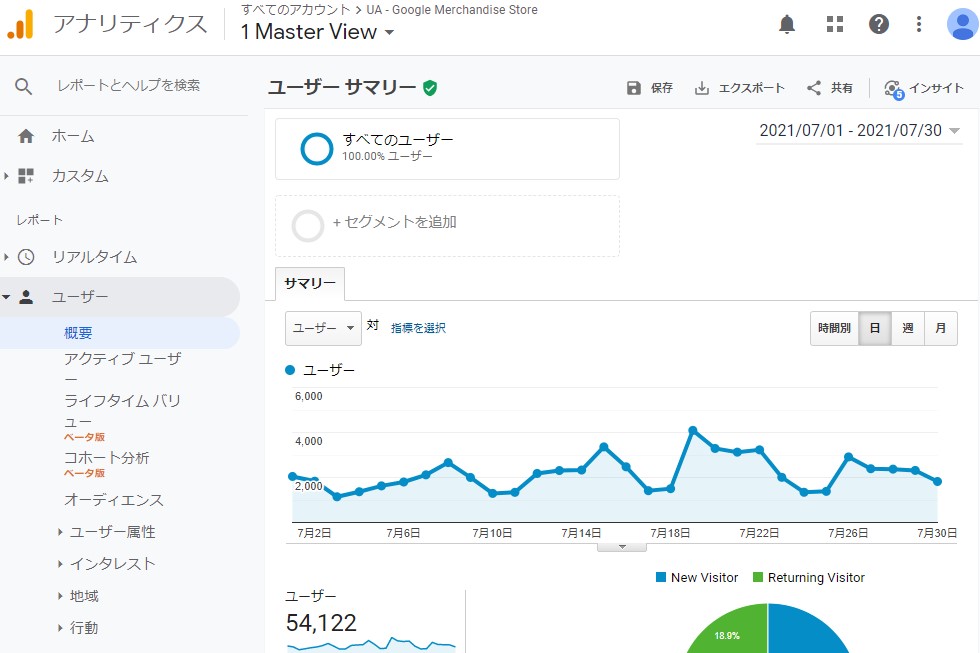Click the ユーザー 54,122 sparkline
Viewport: 980px width, 653px height.
tap(371, 644)
